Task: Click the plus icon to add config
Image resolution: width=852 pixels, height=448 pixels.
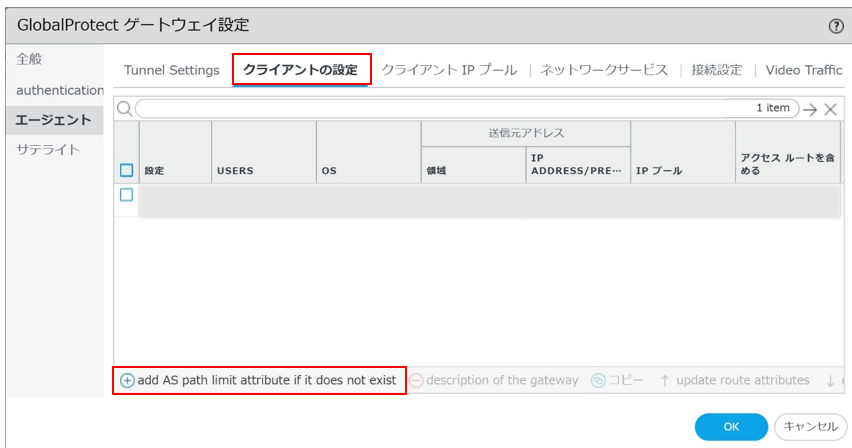Action: coord(127,381)
